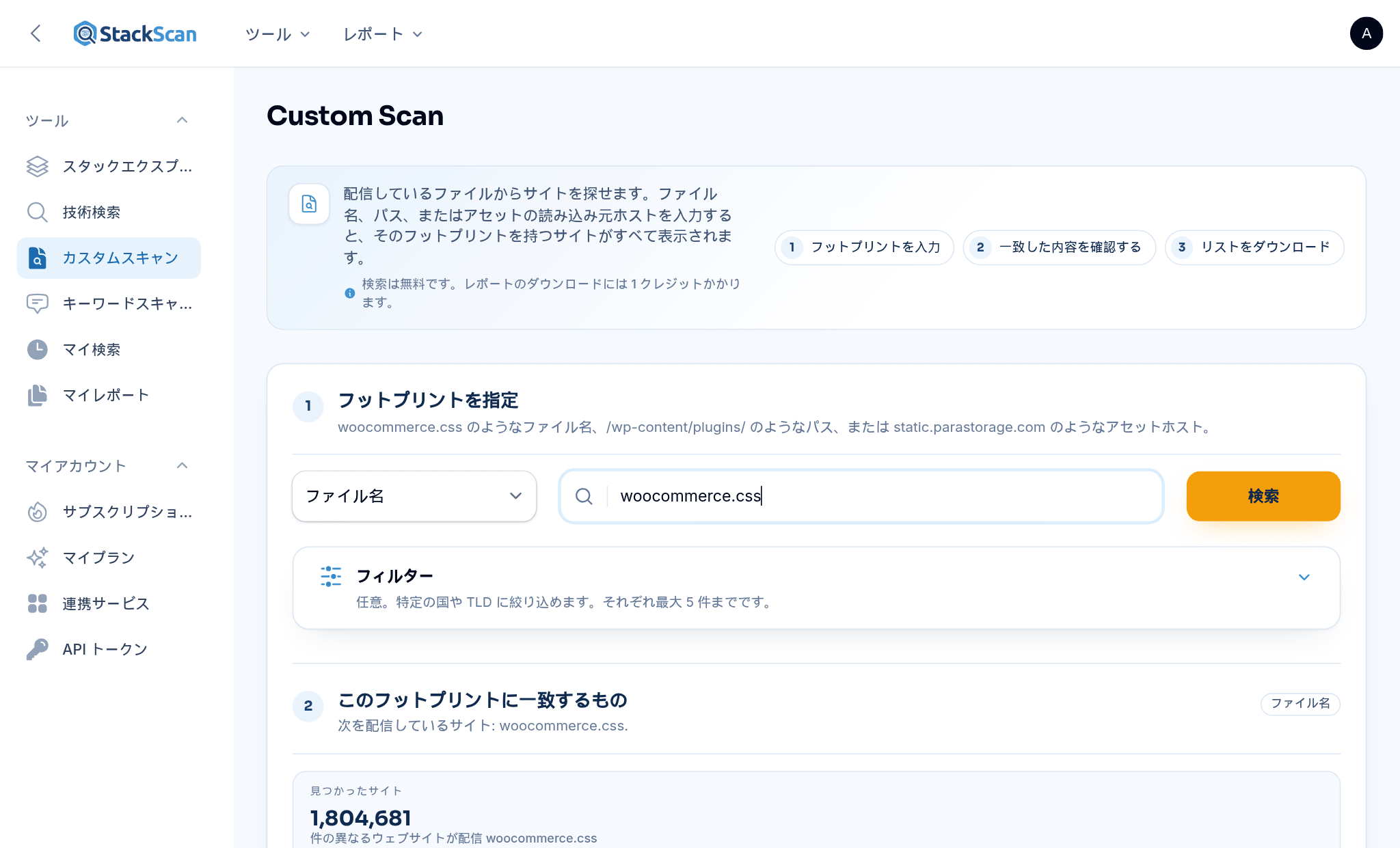Select the マイレポート sidebar item

pos(109,395)
